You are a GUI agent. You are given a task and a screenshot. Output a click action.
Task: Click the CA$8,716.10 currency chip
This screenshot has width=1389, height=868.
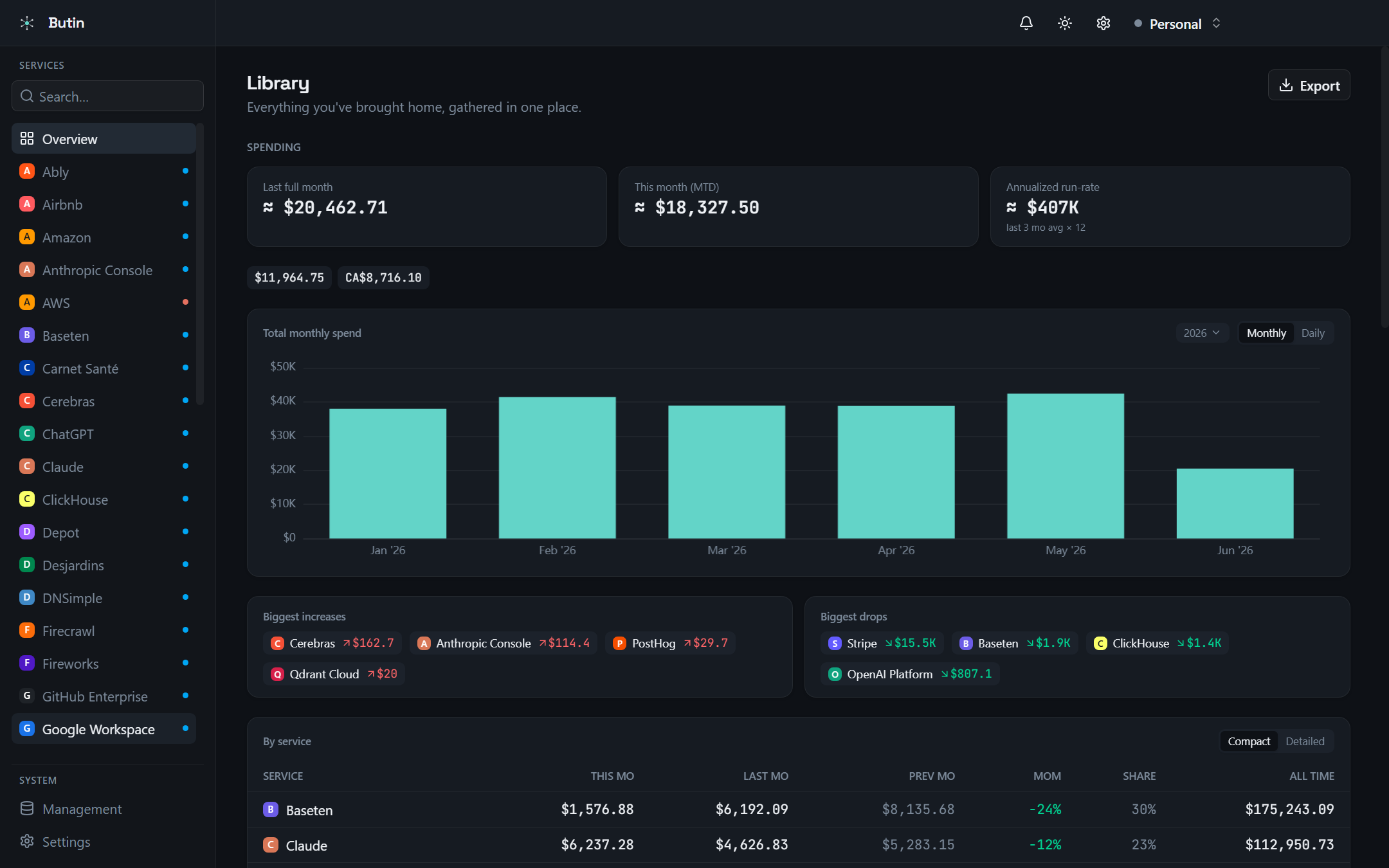383,278
